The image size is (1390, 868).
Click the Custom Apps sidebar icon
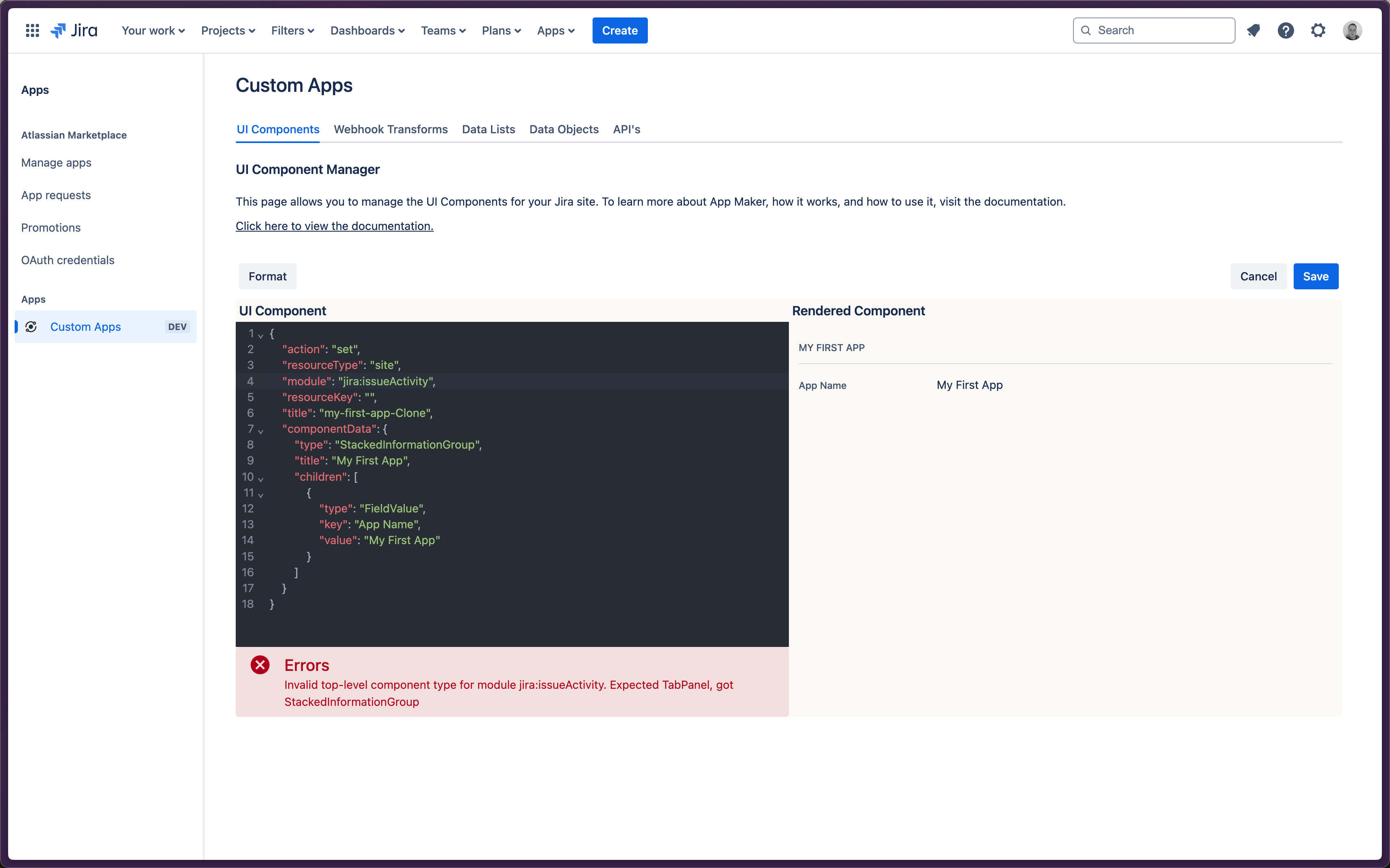32,326
